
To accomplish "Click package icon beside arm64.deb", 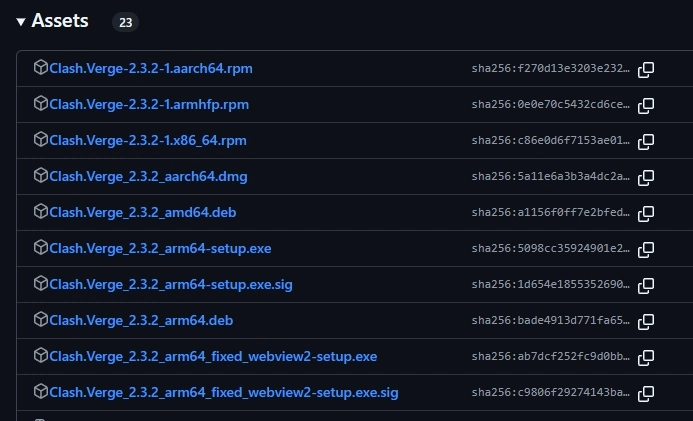I will [x=41, y=319].
